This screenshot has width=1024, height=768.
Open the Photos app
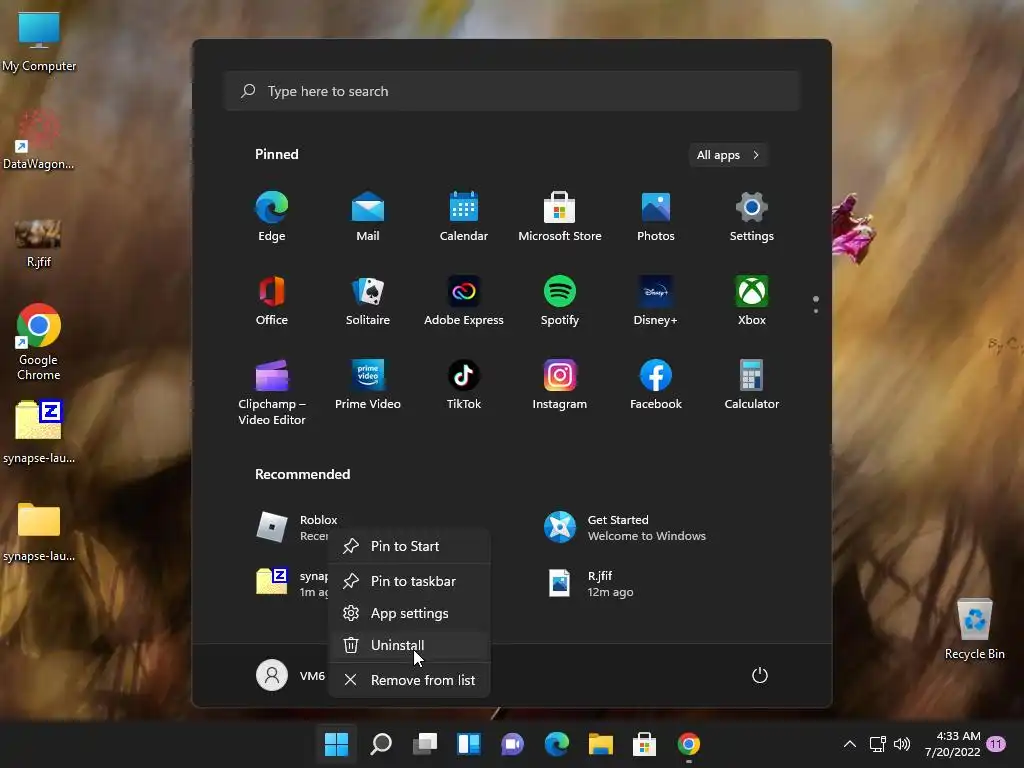pos(656,217)
